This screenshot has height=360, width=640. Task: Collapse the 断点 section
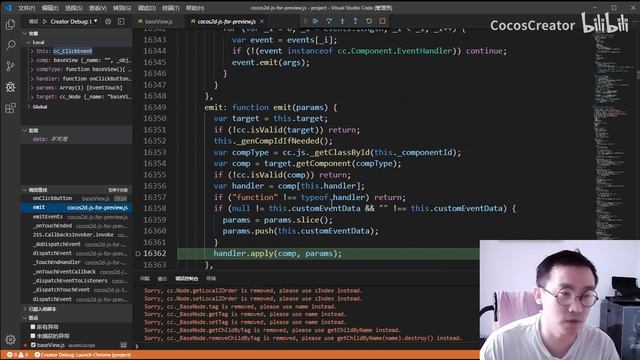pos(76,318)
